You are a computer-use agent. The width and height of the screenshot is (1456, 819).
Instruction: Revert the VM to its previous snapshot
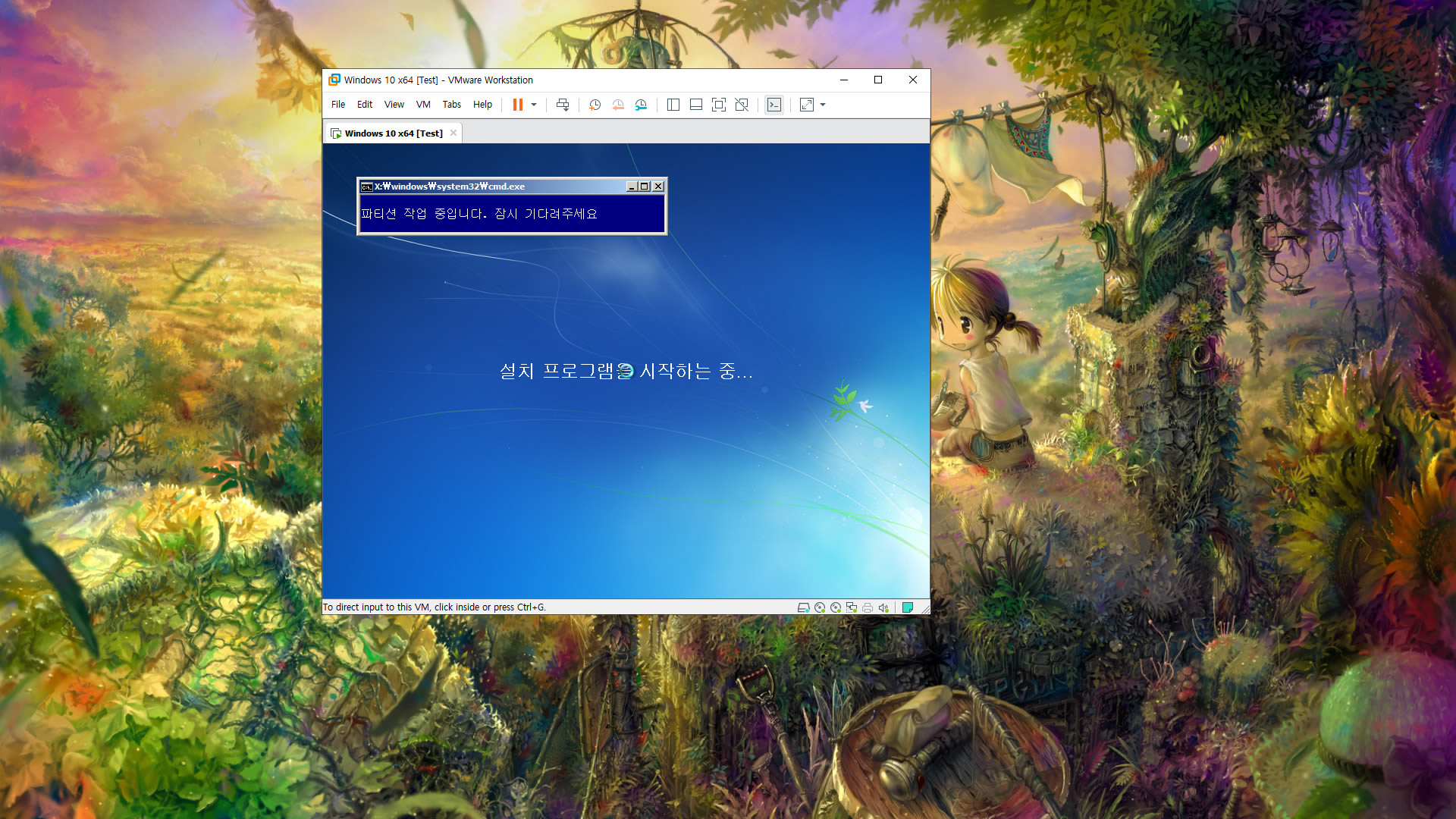coord(618,105)
